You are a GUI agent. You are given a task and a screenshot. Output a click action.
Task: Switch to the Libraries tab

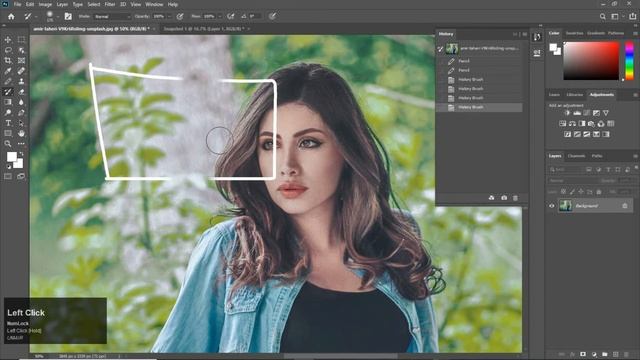point(575,95)
